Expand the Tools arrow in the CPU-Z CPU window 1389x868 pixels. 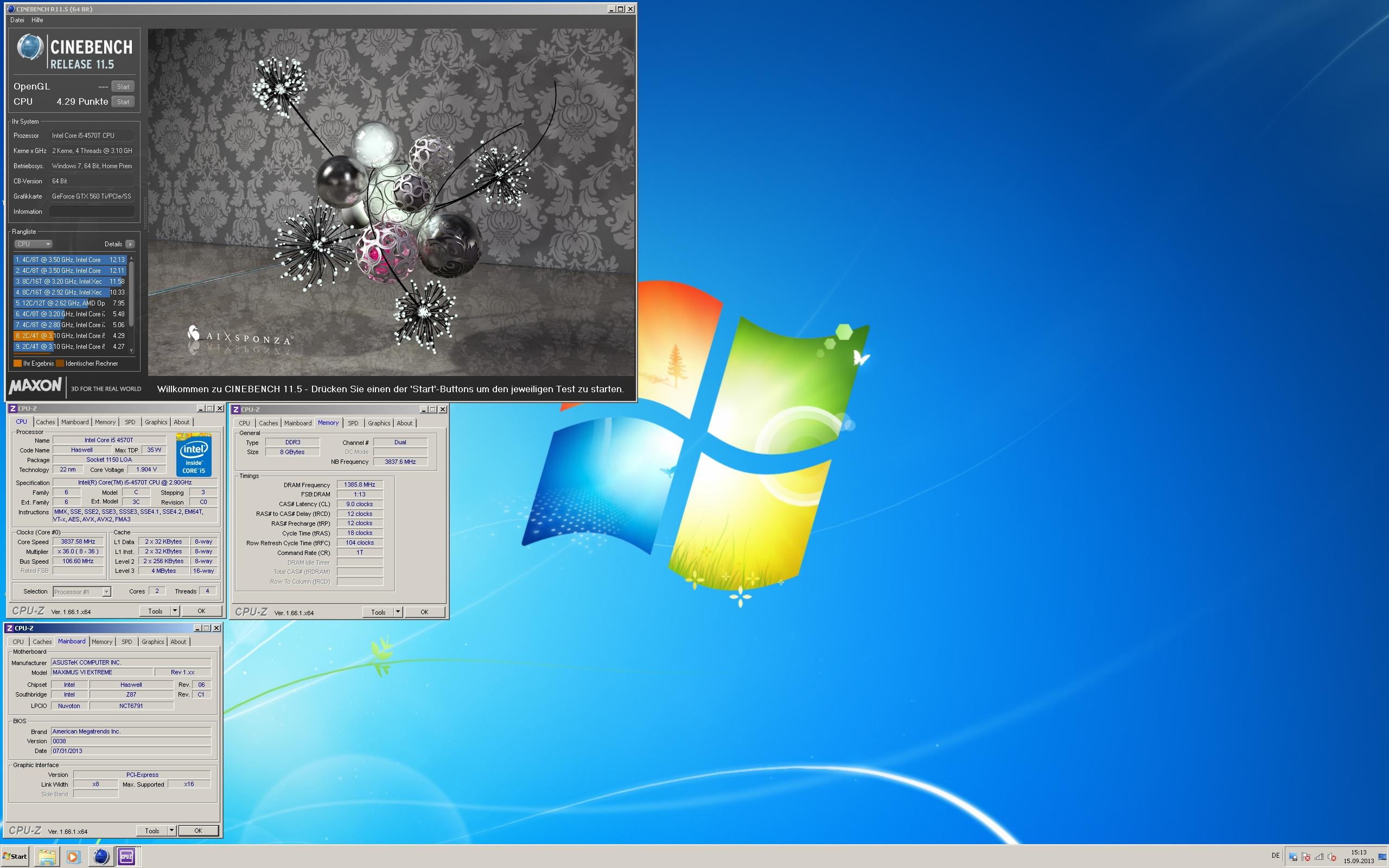tap(175, 611)
